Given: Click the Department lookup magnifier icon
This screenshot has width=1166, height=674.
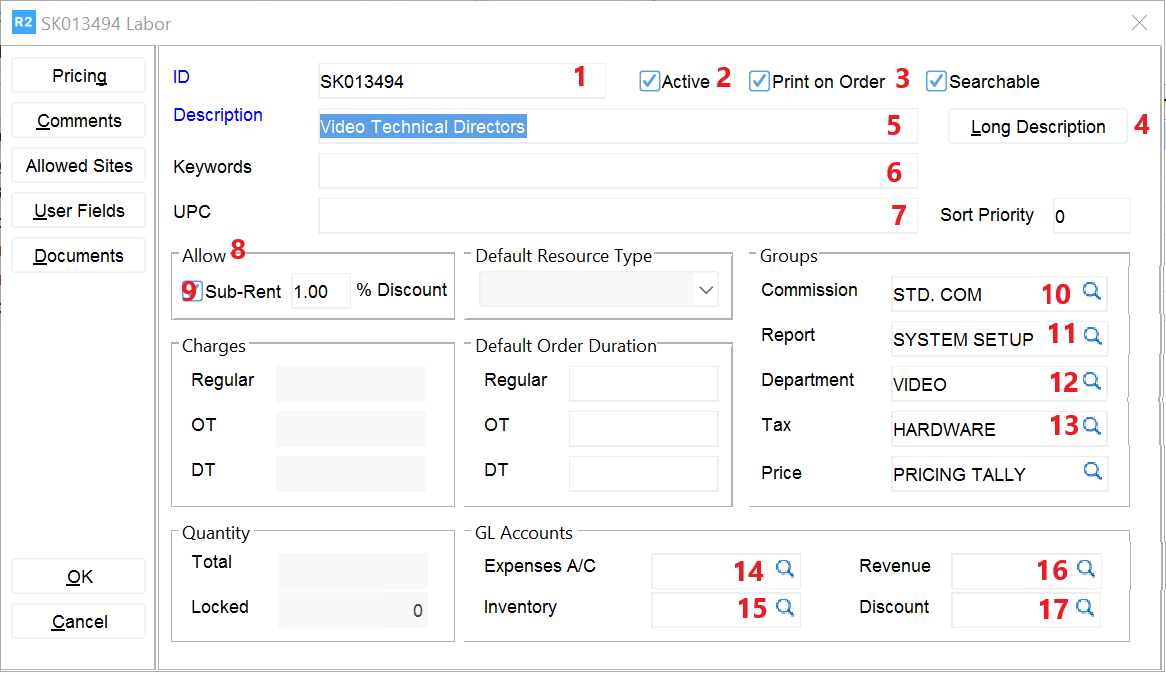Looking at the screenshot, I should (1092, 381).
